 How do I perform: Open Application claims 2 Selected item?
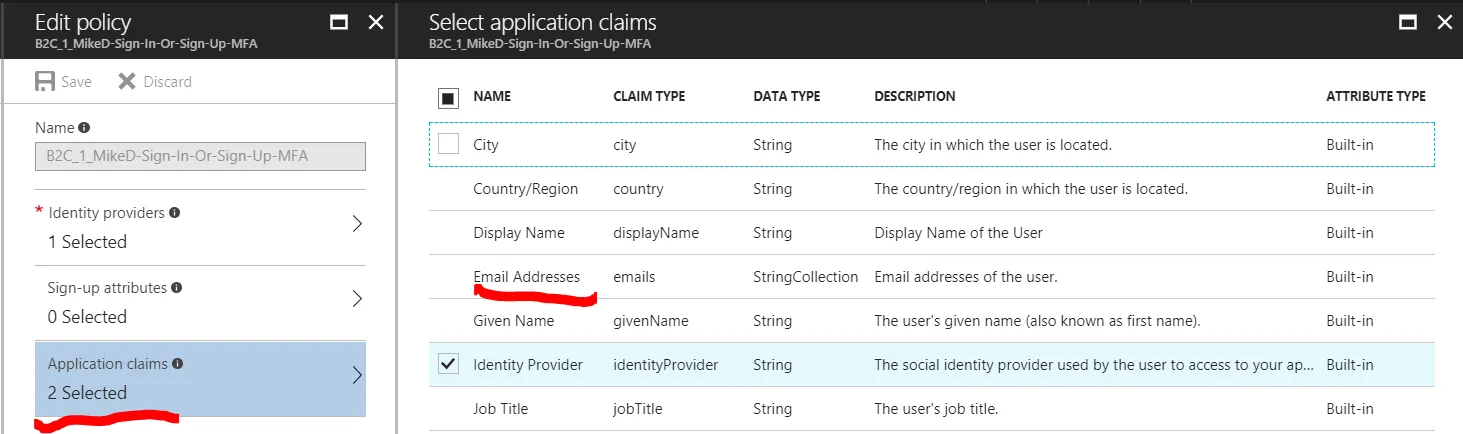[x=200, y=379]
